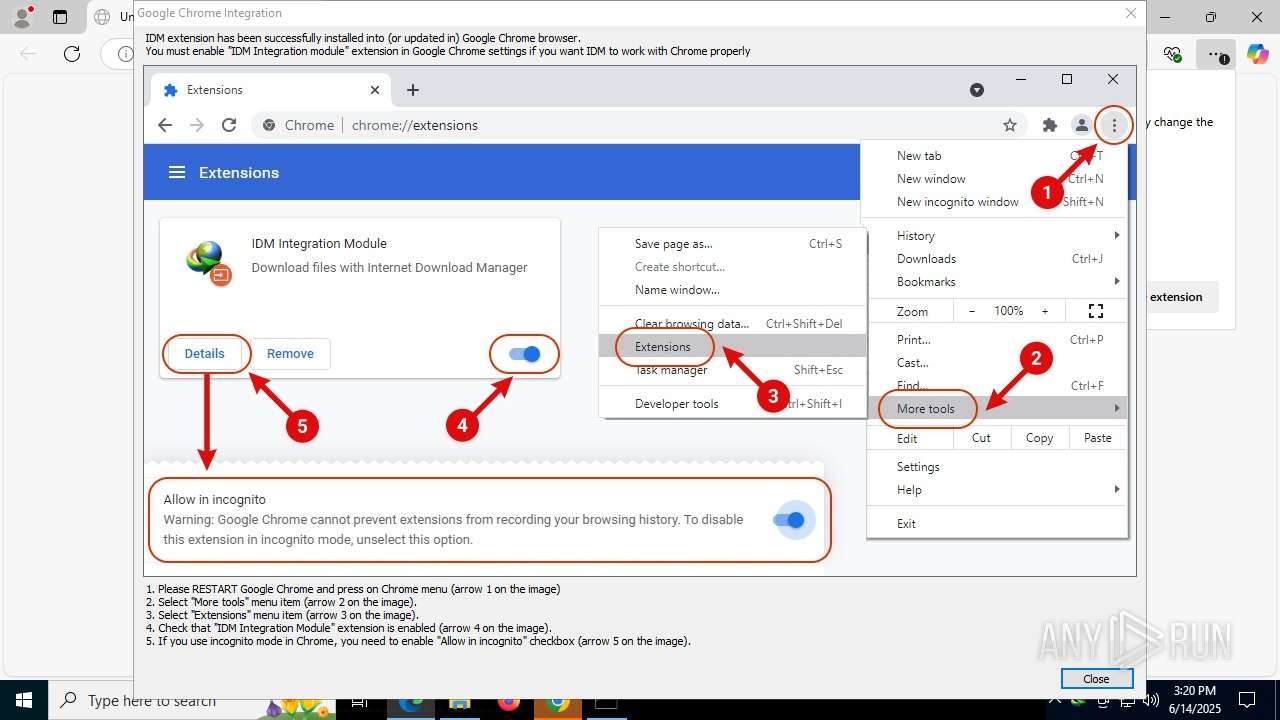Open Edge Browser essentials heart icon
The image size is (1280, 720).
pyautogui.click(x=1173, y=54)
